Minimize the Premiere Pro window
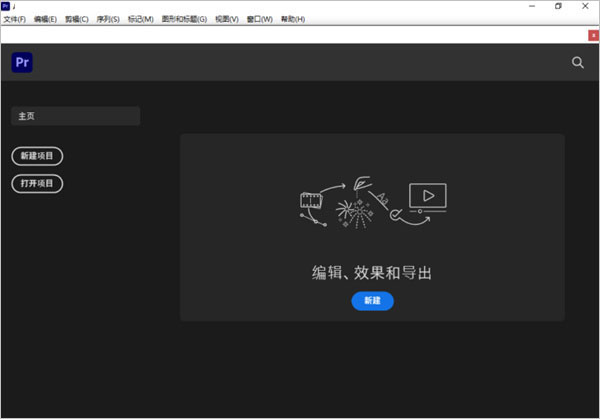This screenshot has height=419, width=600. pyautogui.click(x=529, y=6)
